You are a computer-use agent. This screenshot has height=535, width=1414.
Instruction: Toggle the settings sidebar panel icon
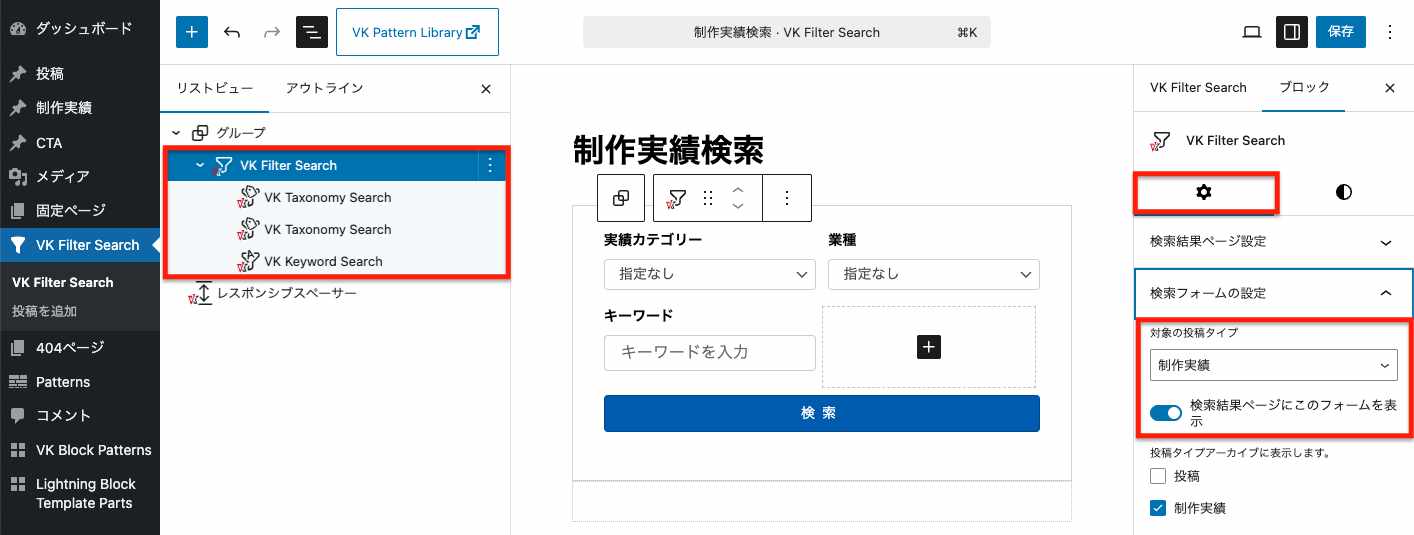click(1291, 32)
